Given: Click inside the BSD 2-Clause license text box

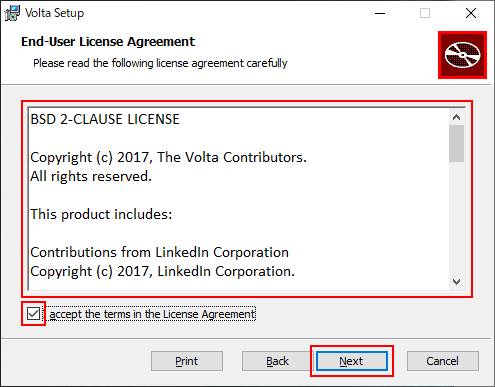Looking at the screenshot, I should tap(239, 199).
